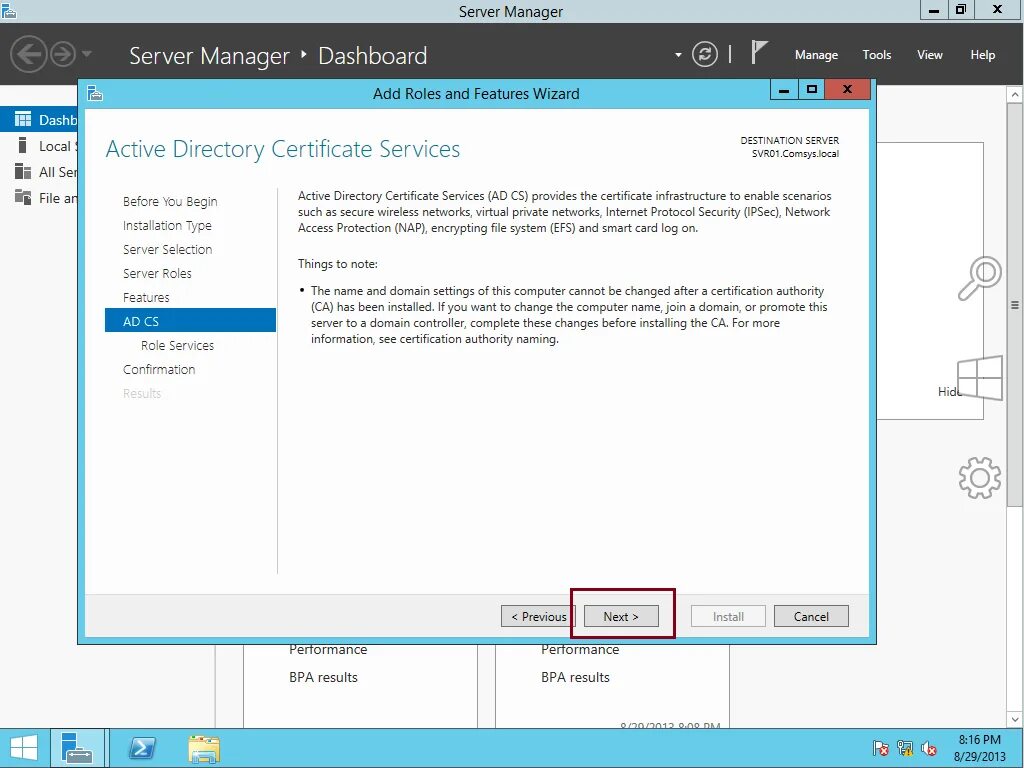Click the forward navigation arrow

click(63, 54)
